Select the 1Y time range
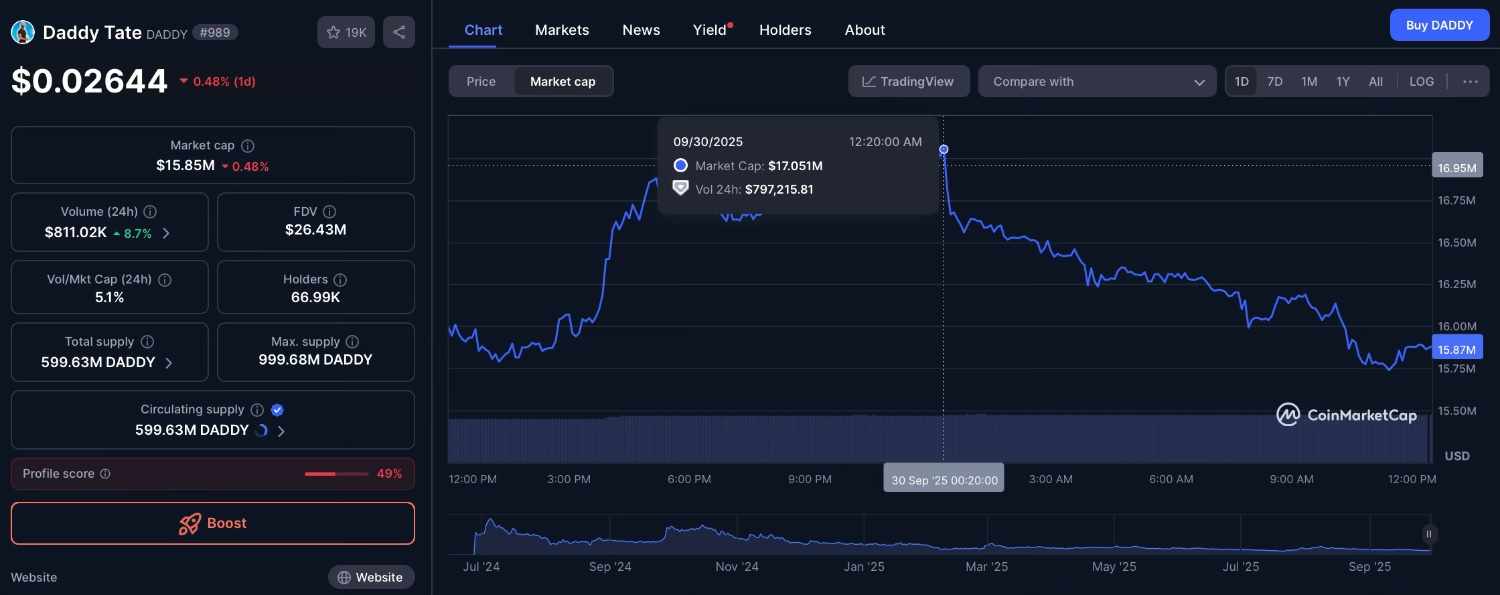 [1343, 82]
